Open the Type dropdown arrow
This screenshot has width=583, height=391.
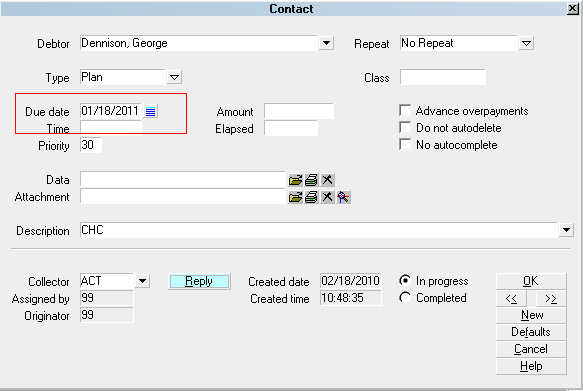[174, 77]
